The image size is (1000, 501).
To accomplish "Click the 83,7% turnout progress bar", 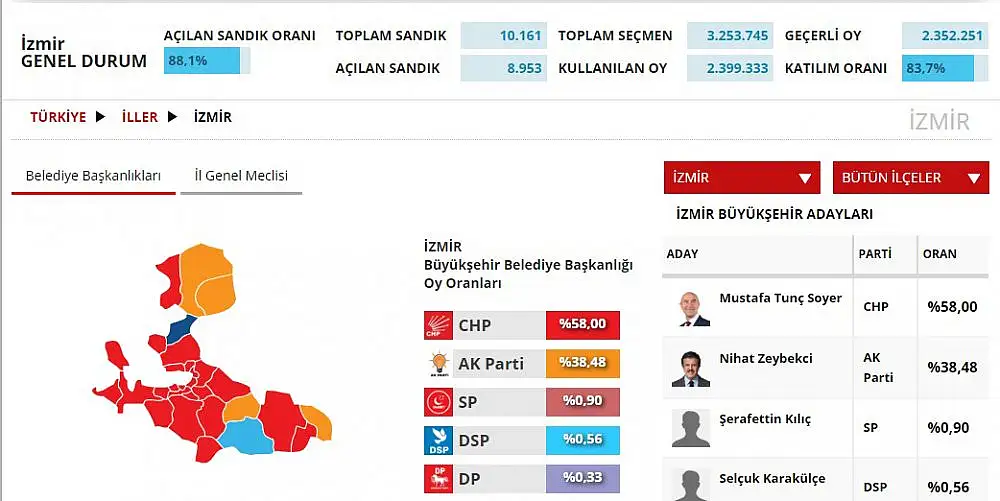I will pyautogui.click(x=945, y=68).
